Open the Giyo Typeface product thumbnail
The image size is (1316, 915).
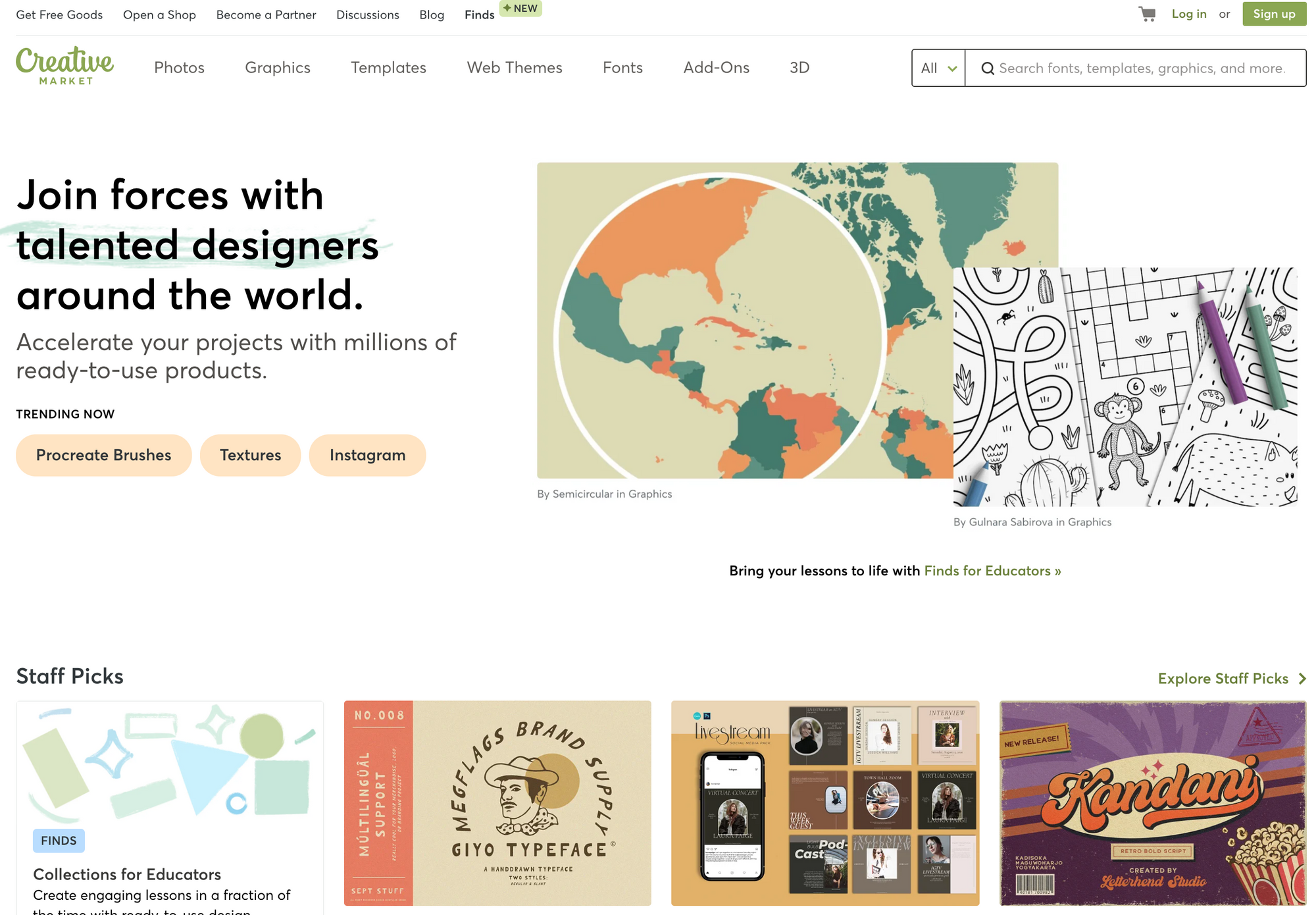[x=497, y=803]
